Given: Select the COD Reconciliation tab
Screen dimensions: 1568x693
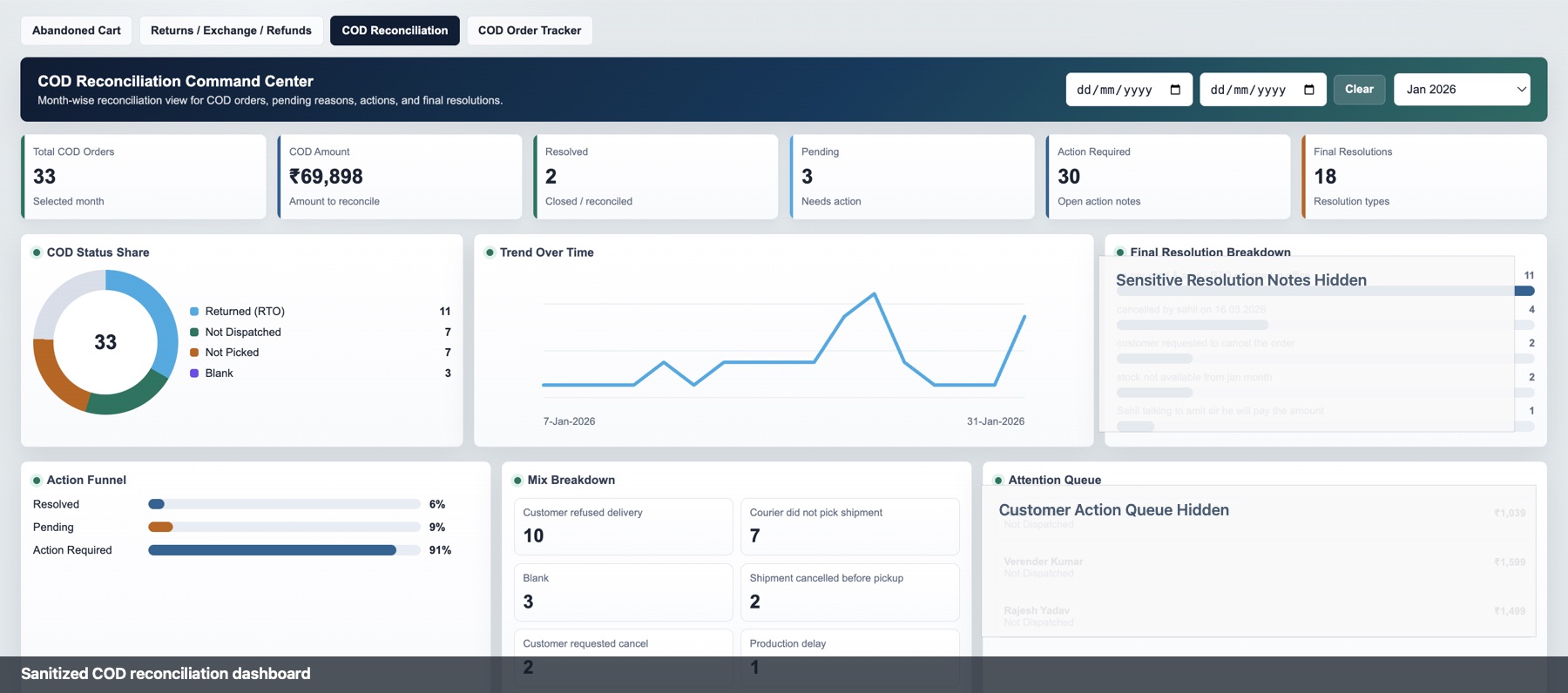Looking at the screenshot, I should coord(395,30).
